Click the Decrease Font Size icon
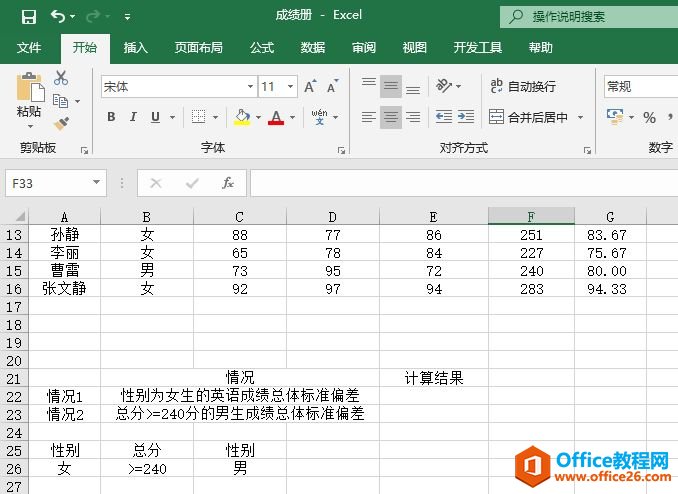The width and height of the screenshot is (678, 494). (333, 87)
